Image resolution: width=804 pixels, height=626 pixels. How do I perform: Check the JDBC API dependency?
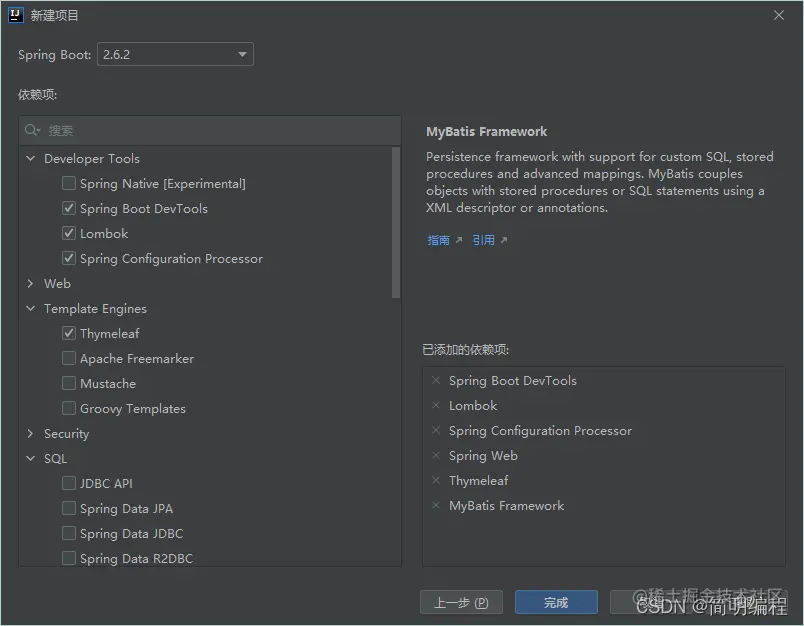point(69,483)
